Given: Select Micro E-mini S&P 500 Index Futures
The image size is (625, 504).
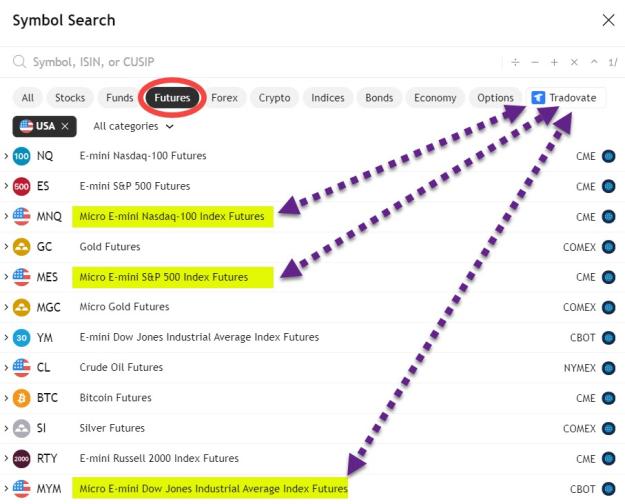Looking at the screenshot, I should click(163, 277).
